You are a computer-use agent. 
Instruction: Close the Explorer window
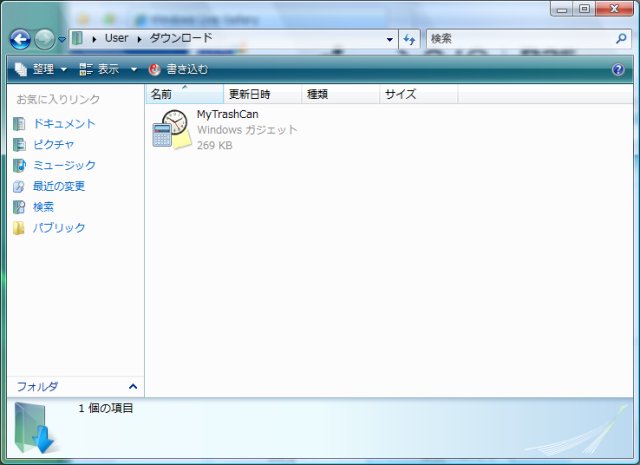pyautogui.click(x=614, y=9)
